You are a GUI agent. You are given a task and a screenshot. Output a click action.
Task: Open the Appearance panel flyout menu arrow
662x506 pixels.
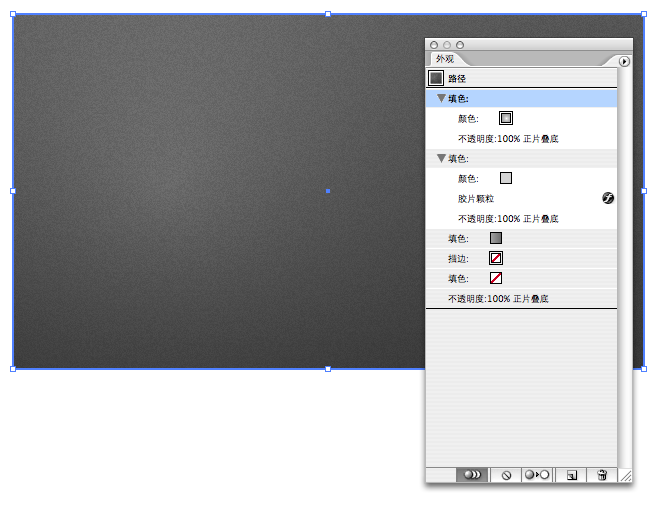624,62
